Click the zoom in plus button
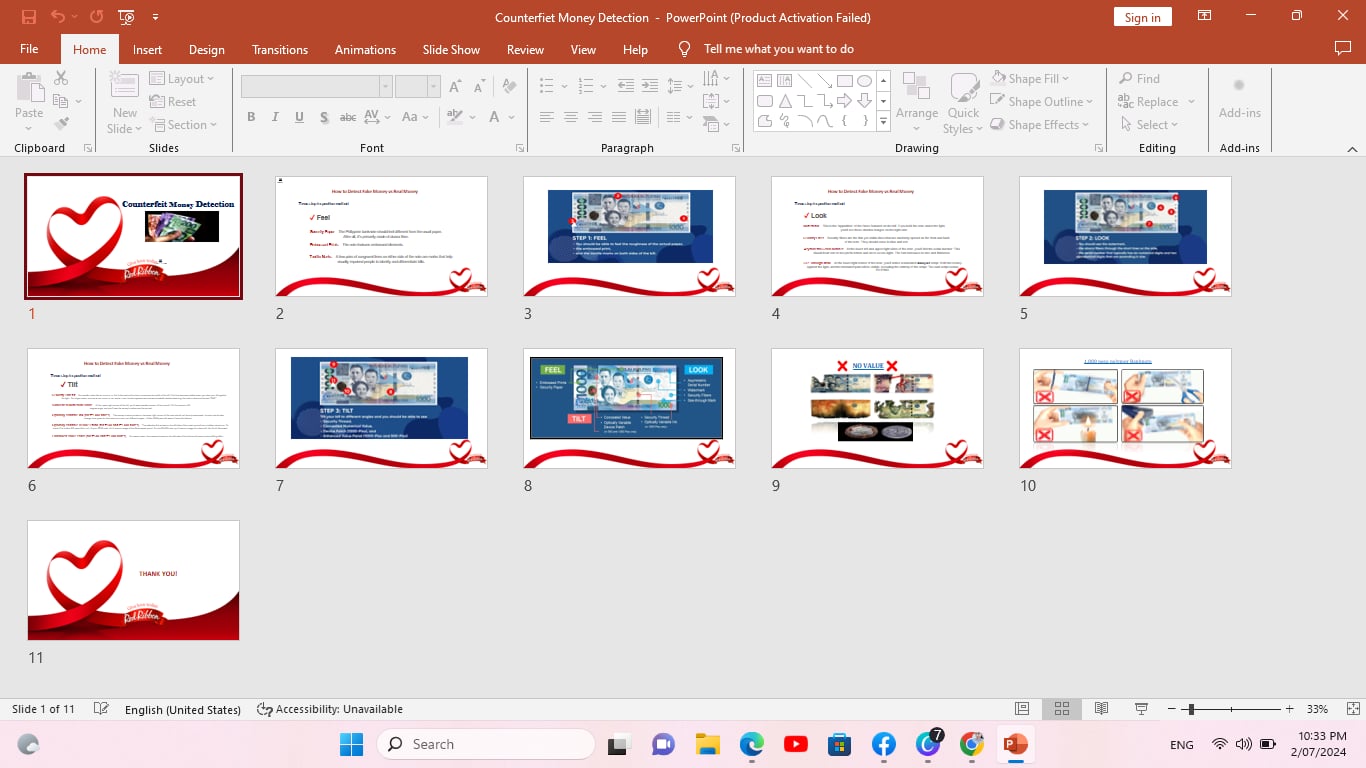The width and height of the screenshot is (1366, 768). point(1290,709)
